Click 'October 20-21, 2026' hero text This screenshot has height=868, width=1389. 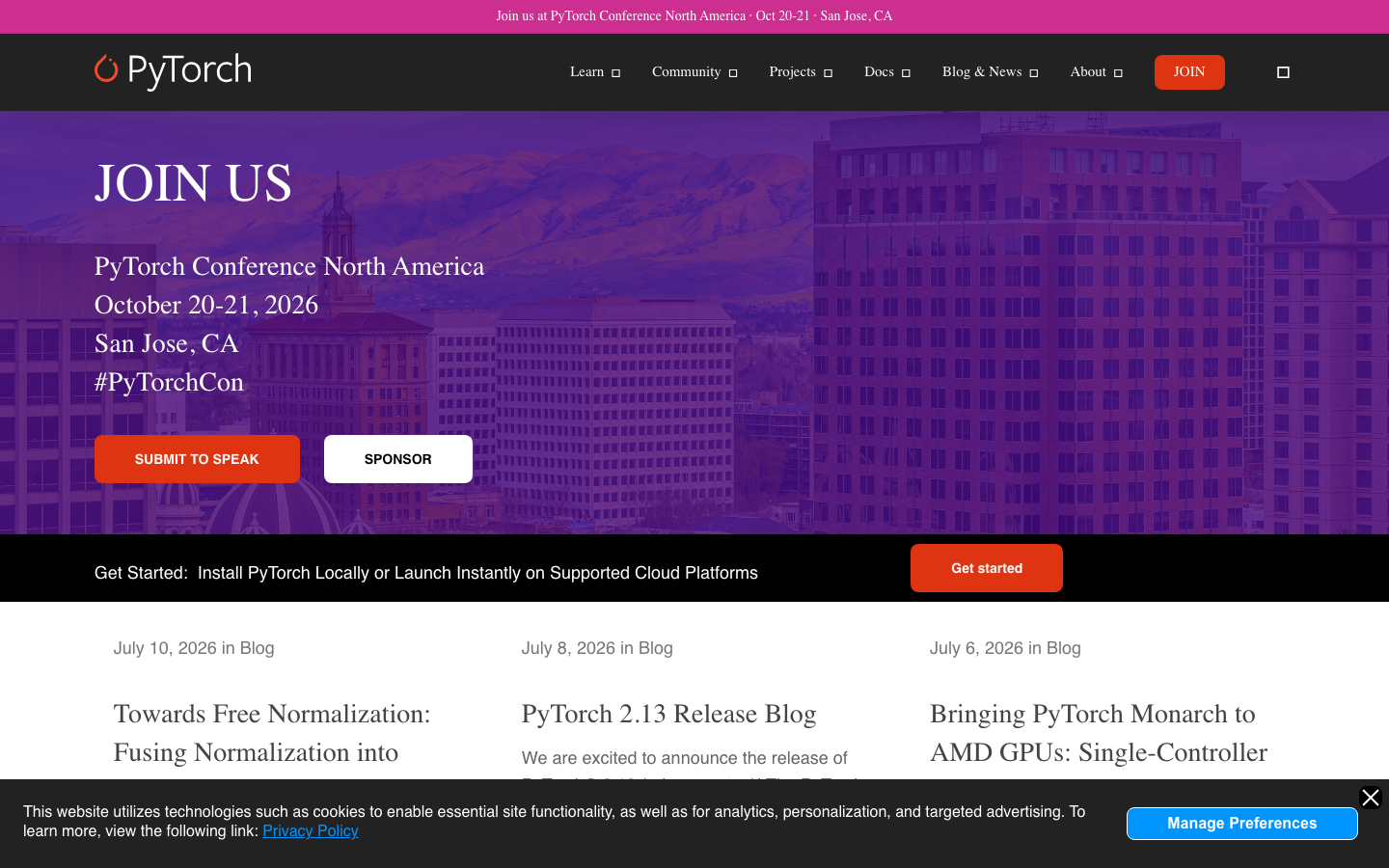tap(206, 305)
